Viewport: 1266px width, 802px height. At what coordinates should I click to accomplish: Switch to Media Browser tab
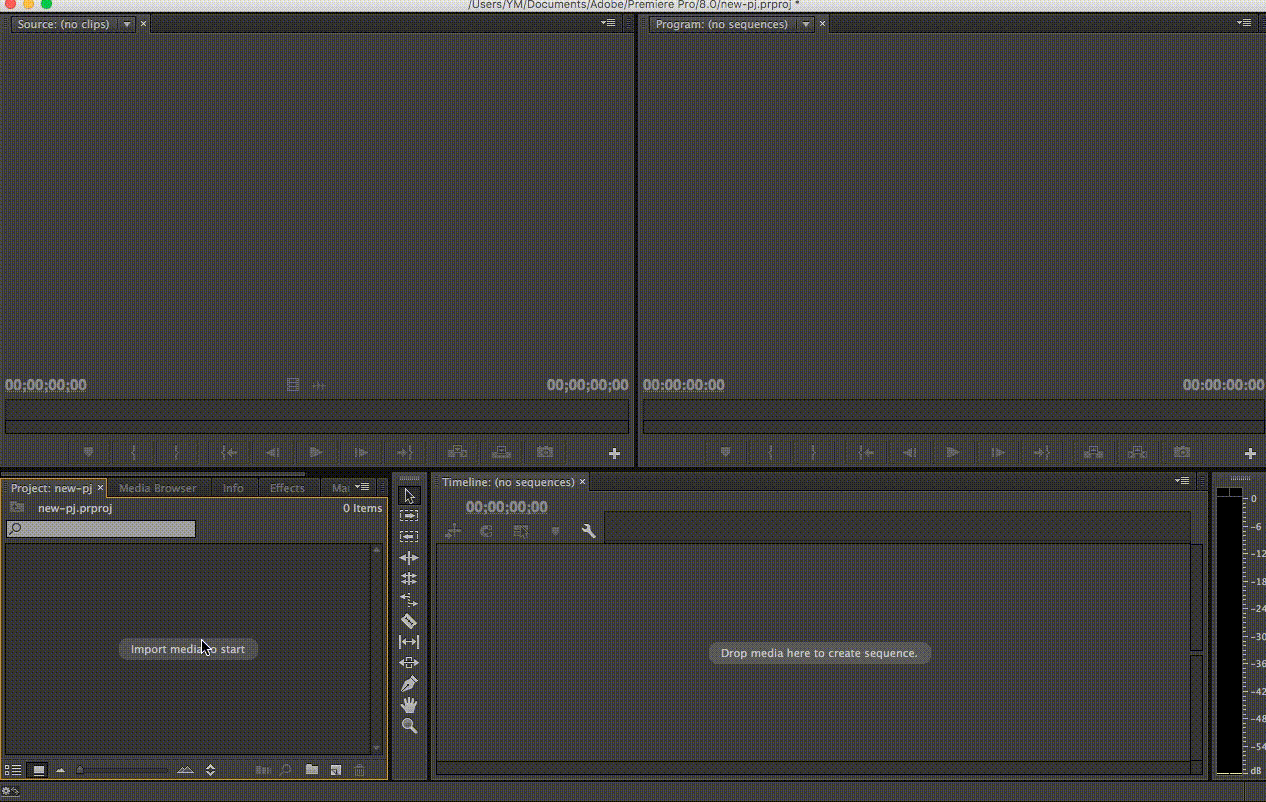[158, 488]
